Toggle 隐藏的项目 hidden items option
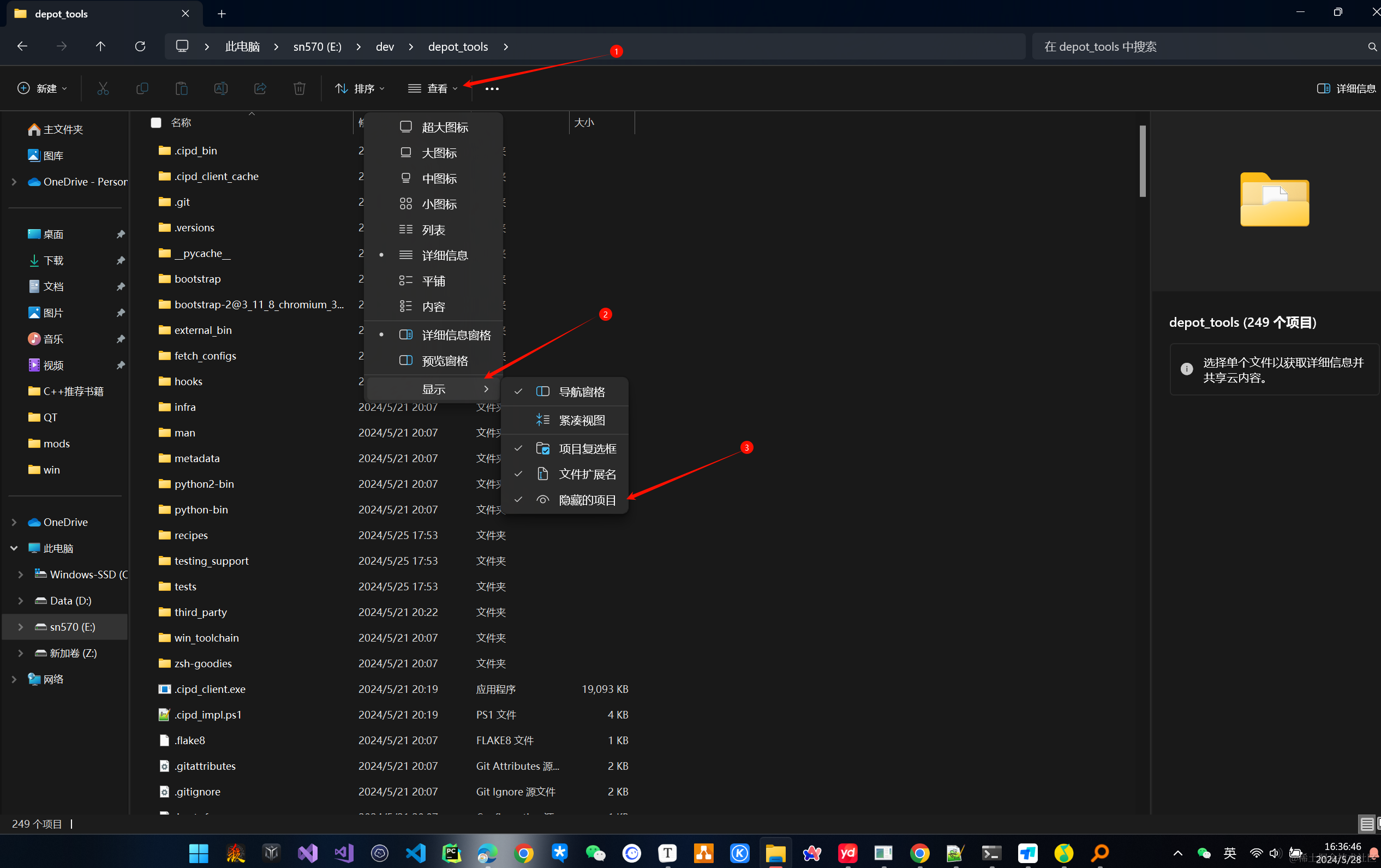The height and width of the screenshot is (868, 1381). point(586,500)
